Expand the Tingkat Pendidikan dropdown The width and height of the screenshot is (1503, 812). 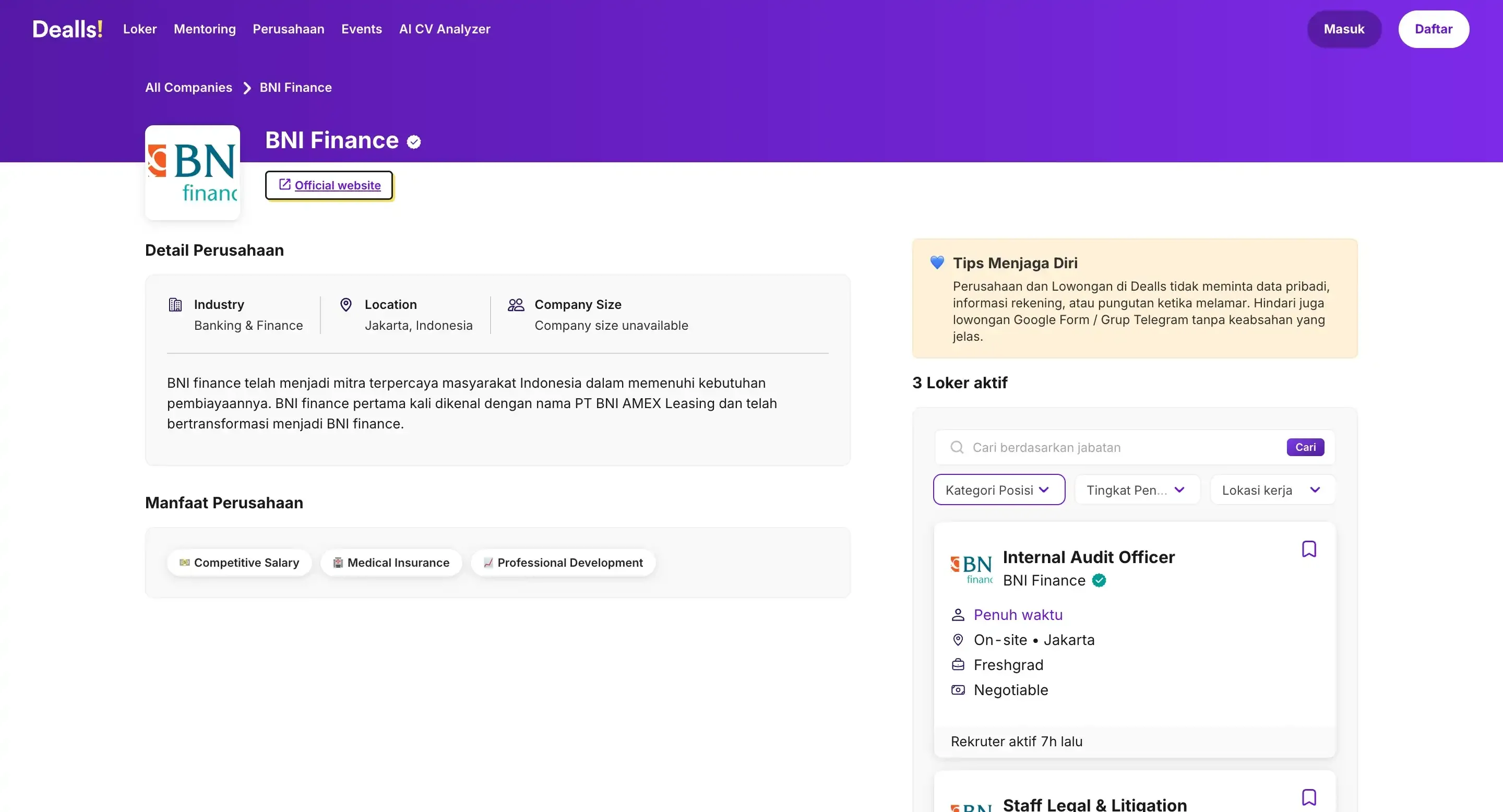1137,490
